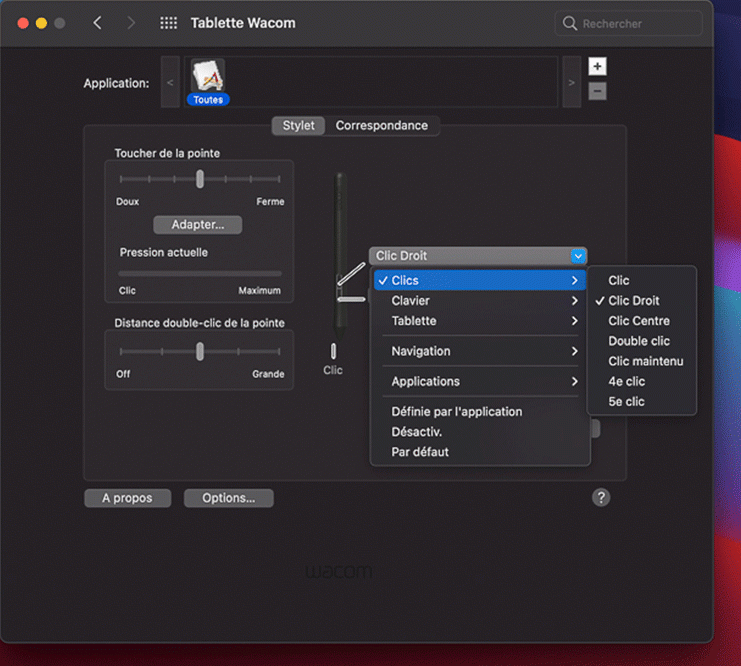Remove application with the minus button
This screenshot has height=666, width=741.
[597, 91]
